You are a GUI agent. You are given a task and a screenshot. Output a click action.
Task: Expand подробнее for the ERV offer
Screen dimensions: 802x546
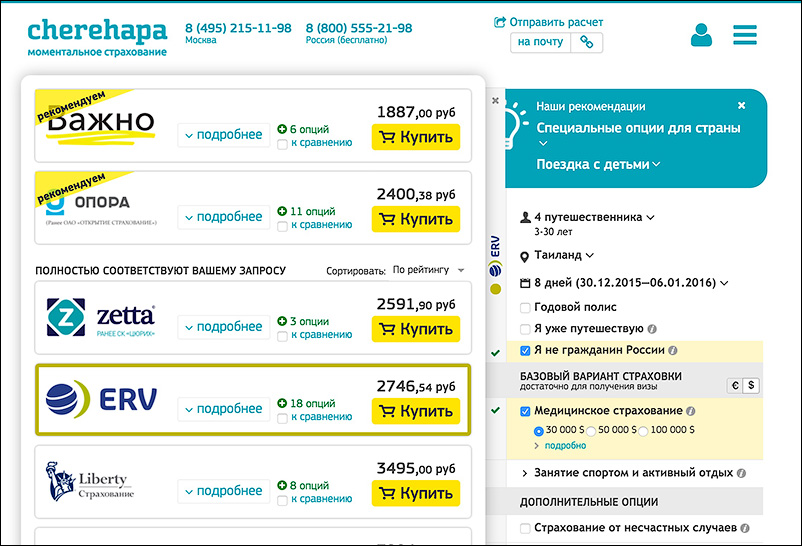click(x=224, y=409)
